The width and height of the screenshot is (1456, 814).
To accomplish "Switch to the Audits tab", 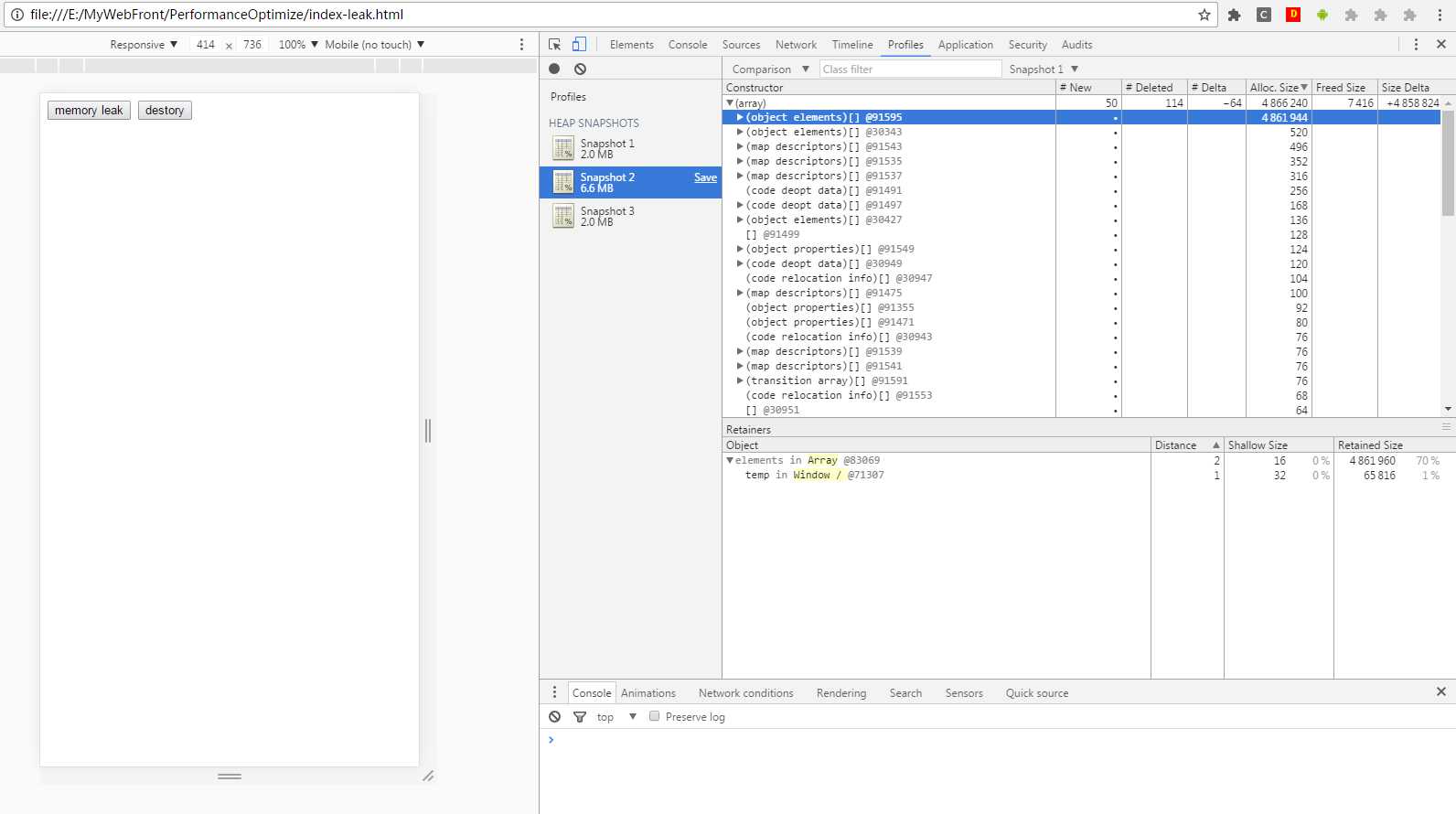I will pyautogui.click(x=1076, y=44).
